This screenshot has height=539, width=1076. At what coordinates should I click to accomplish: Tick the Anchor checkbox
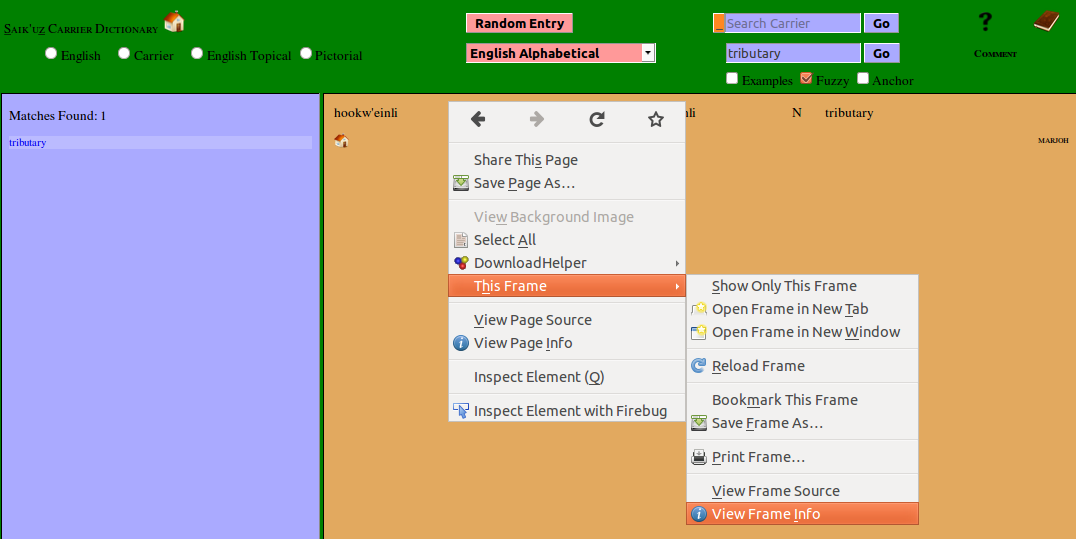click(863, 79)
